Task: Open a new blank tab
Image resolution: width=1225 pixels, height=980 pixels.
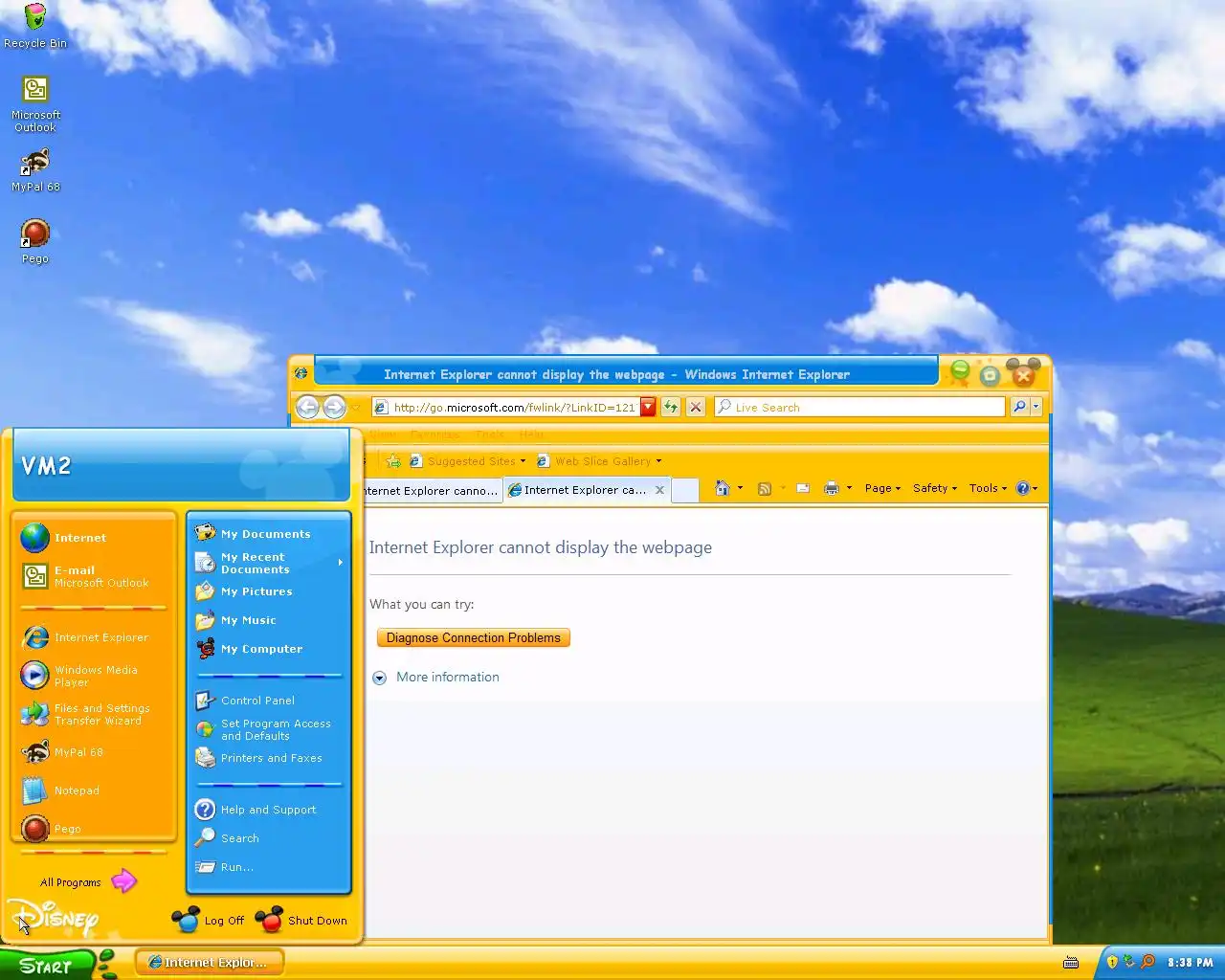Action: coord(685,490)
